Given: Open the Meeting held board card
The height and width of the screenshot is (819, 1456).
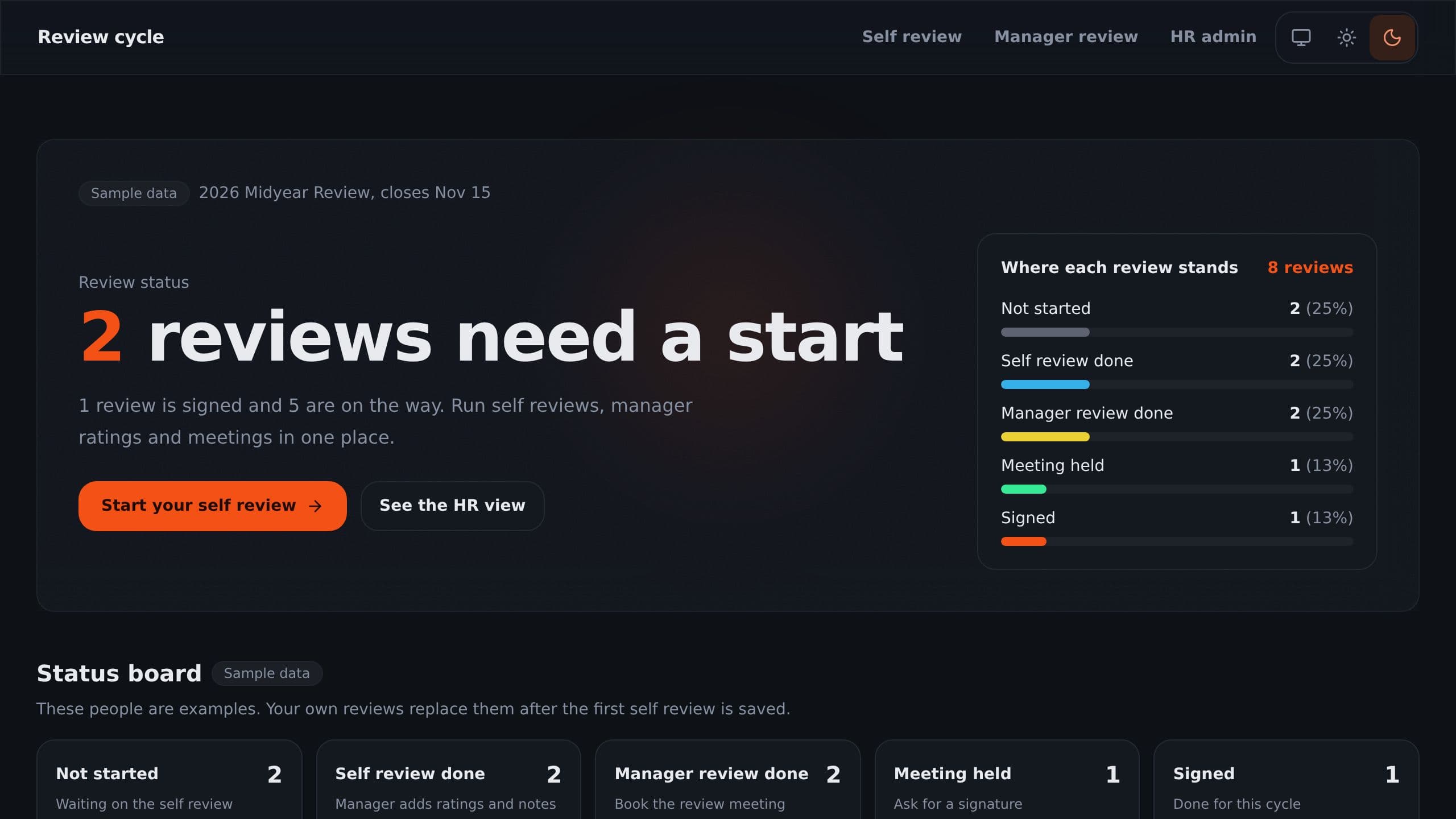Looking at the screenshot, I should [x=1007, y=779].
